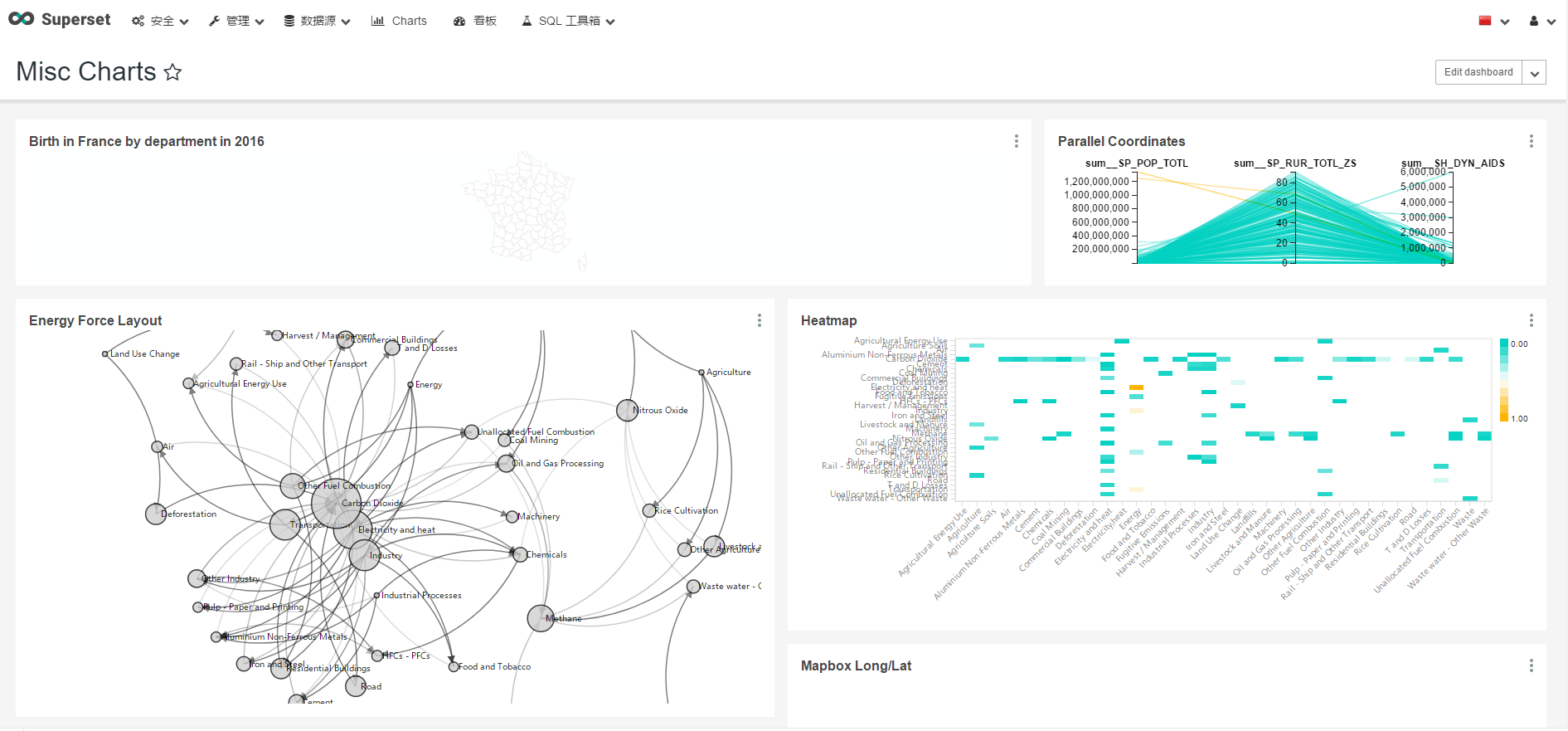Select the Methane node in force layout
1568x731 pixels.
click(x=541, y=618)
